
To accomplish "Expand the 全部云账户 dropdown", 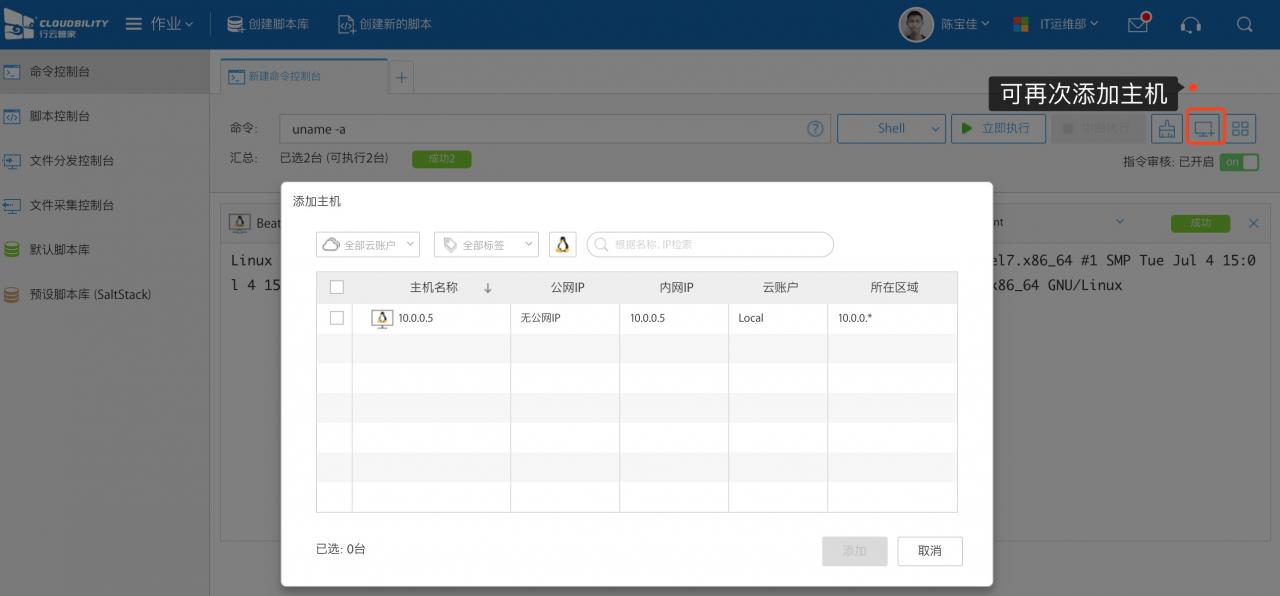I will [368, 244].
